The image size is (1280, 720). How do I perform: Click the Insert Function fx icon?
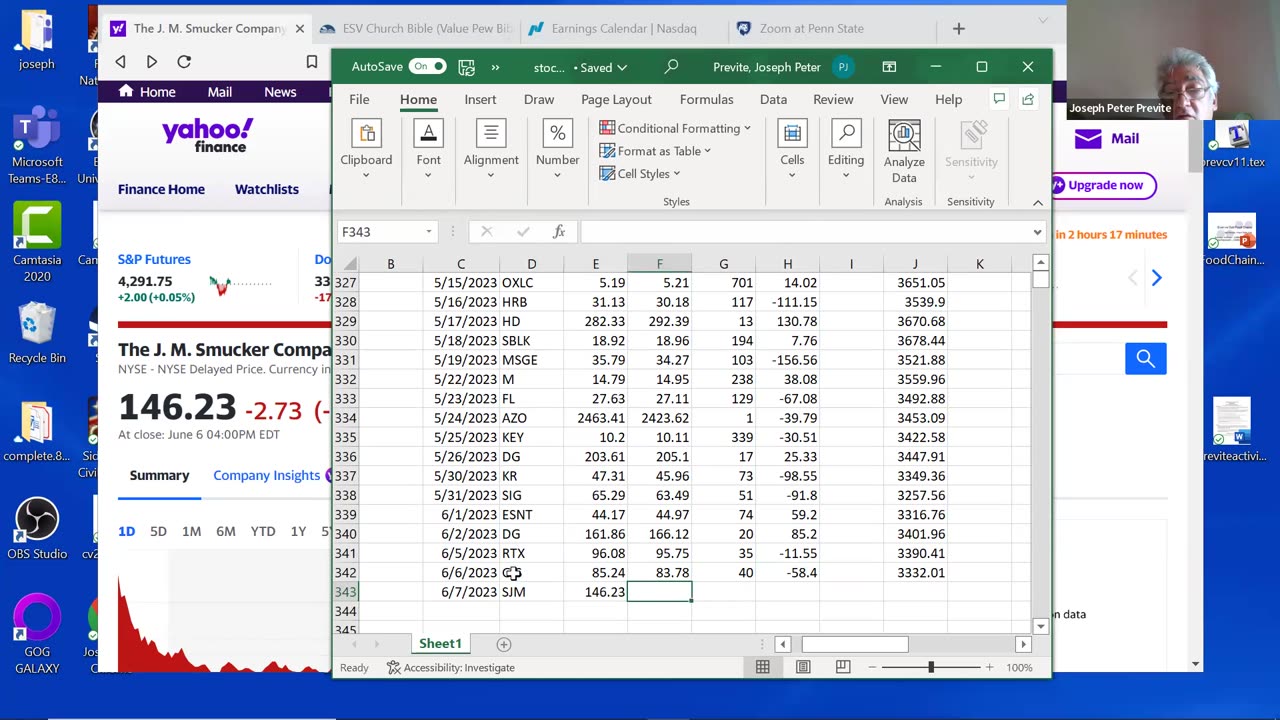(x=559, y=232)
